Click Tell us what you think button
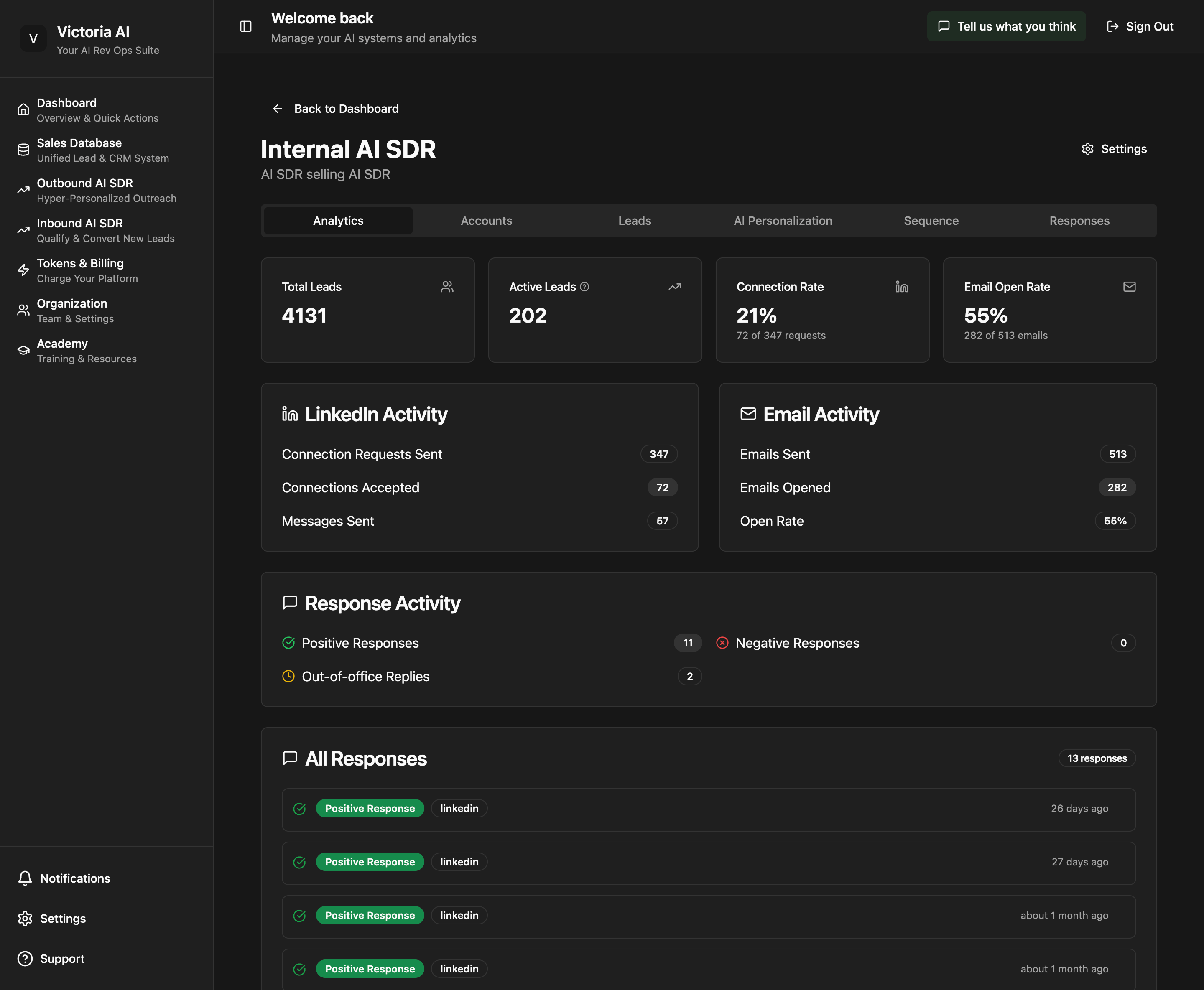 click(x=1006, y=26)
